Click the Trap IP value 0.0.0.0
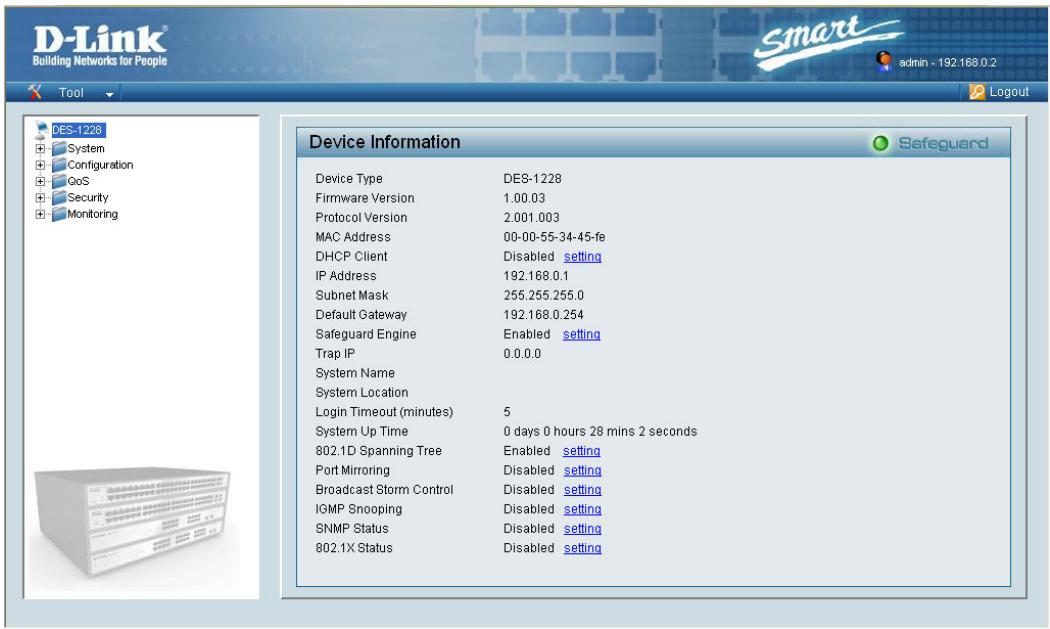 [x=522, y=354]
